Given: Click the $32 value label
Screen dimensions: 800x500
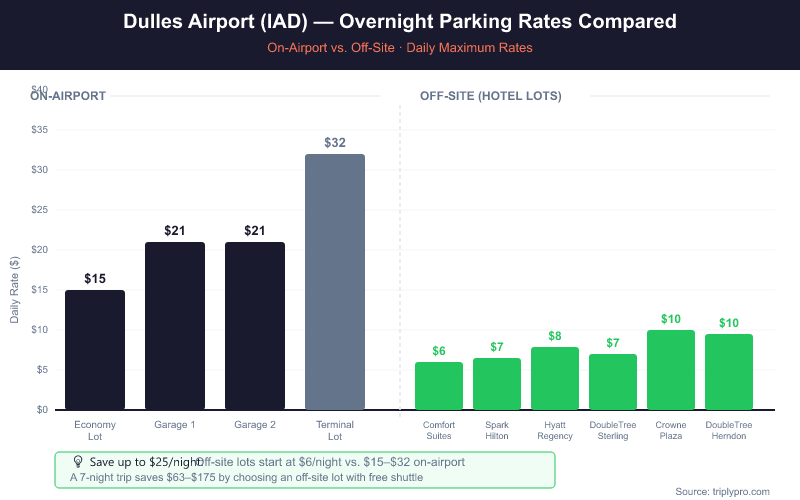Looking at the screenshot, I should (x=335, y=143).
